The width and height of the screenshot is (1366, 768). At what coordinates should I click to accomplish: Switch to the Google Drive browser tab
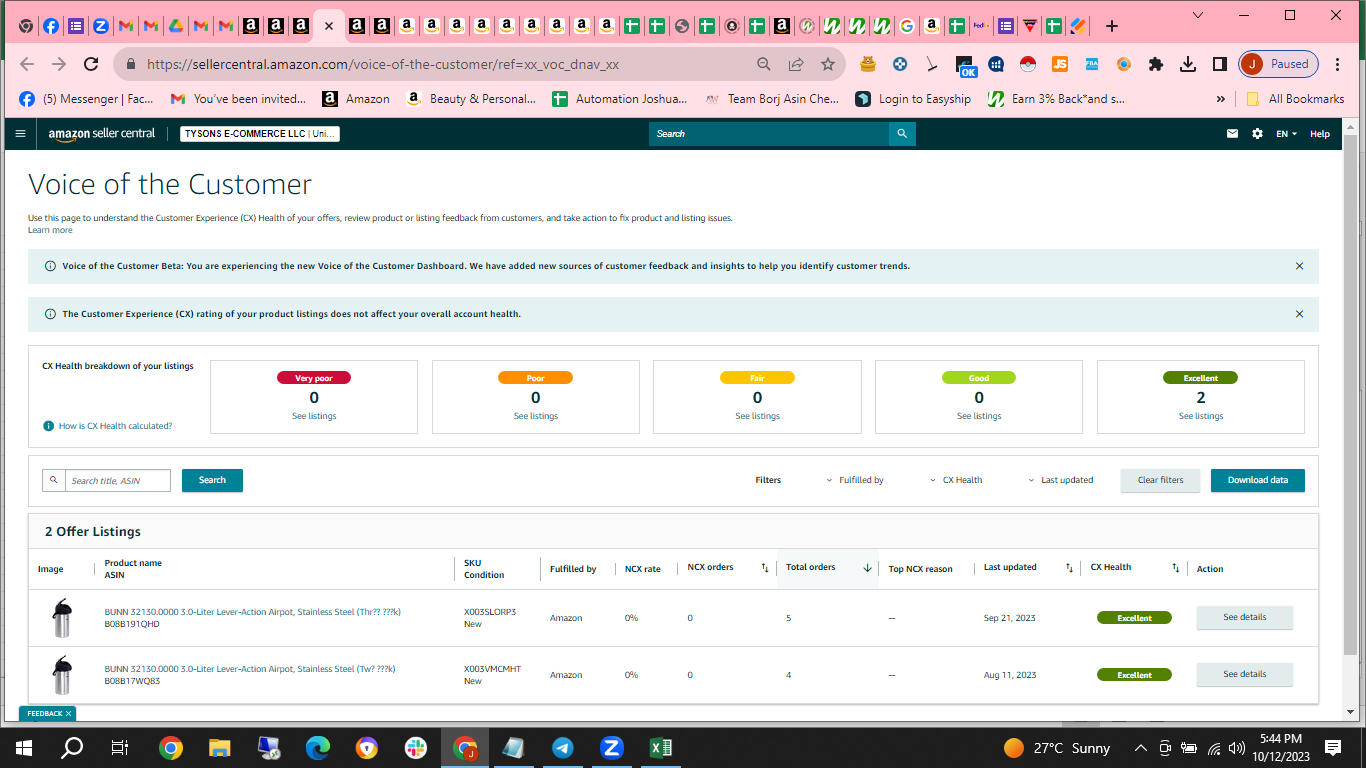(175, 26)
